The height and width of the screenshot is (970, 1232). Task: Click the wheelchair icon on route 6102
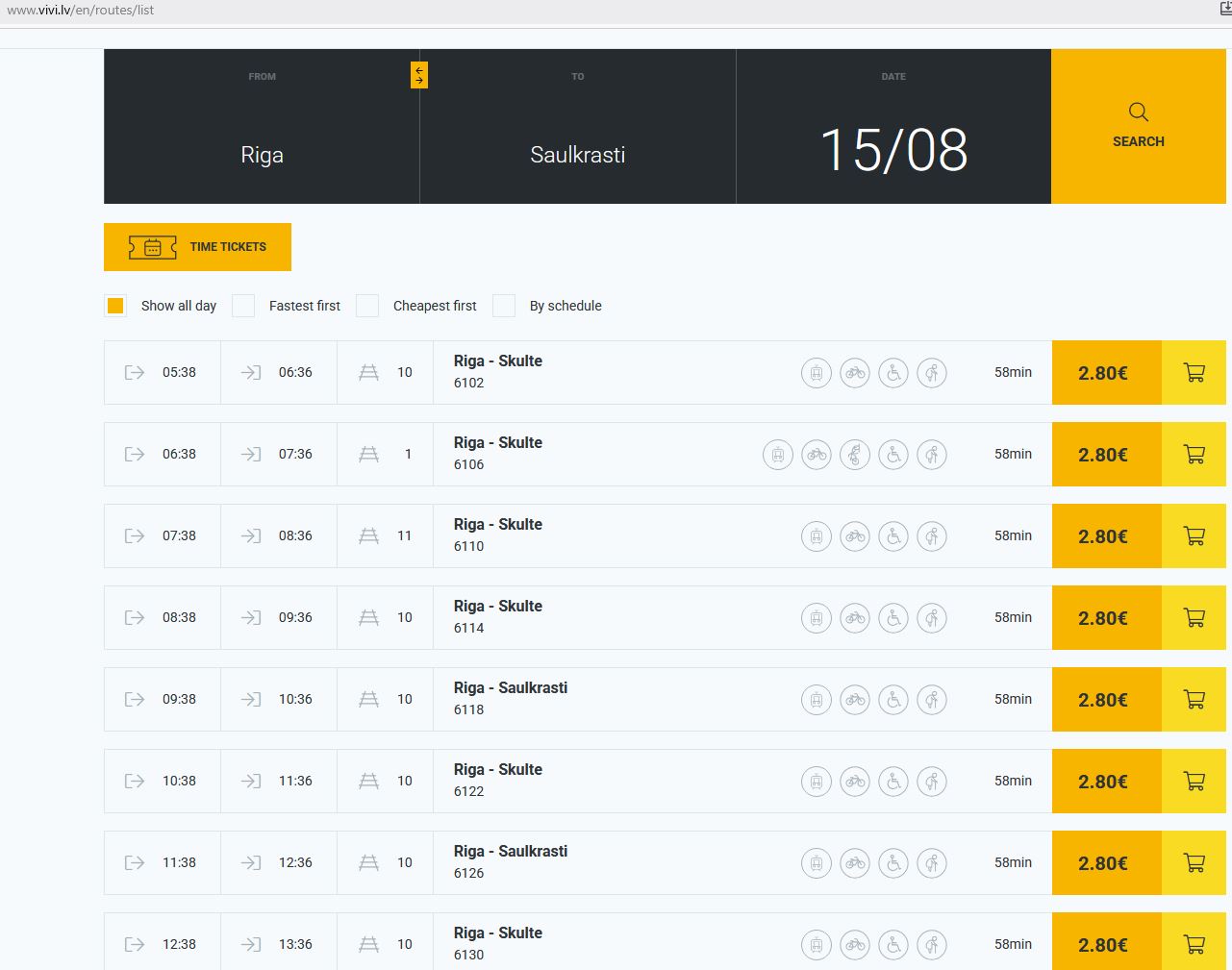[893, 373]
